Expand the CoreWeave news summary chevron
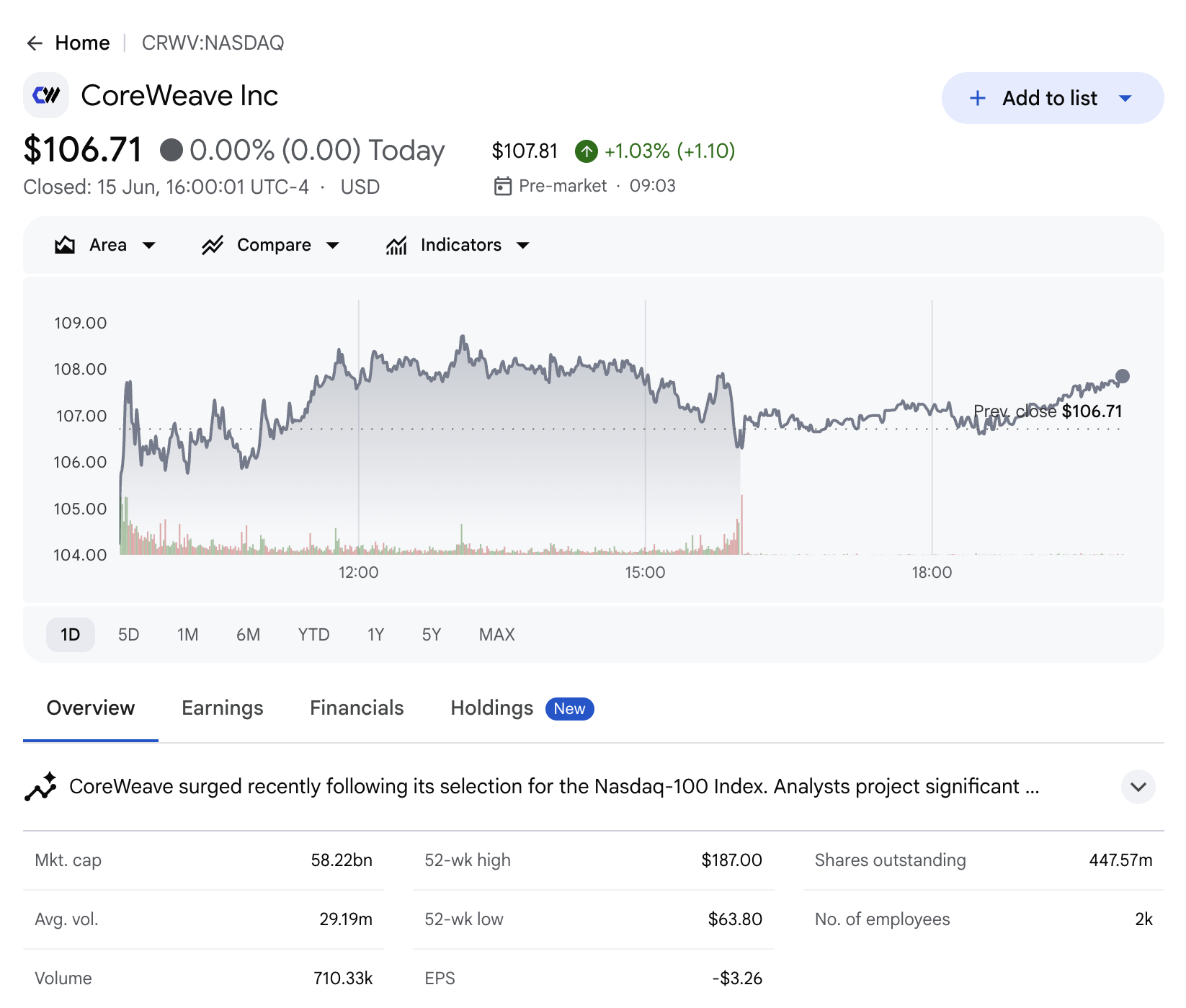This screenshot has width=1186, height=1008. click(1138, 787)
